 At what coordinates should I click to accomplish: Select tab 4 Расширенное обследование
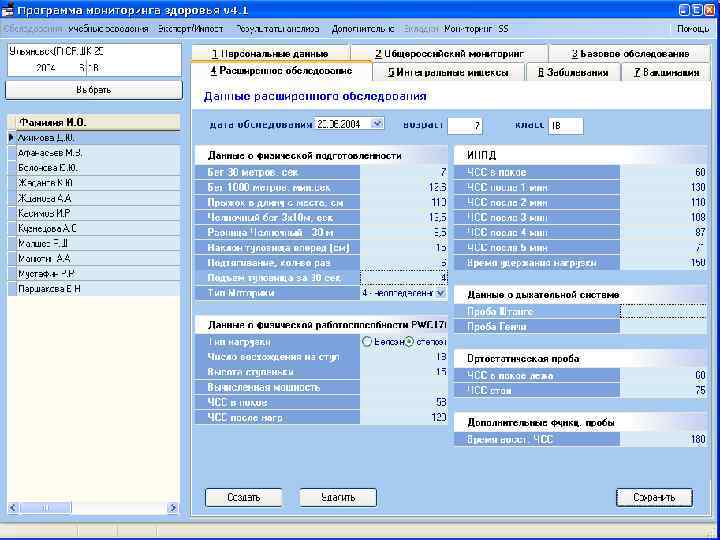[x=281, y=71]
